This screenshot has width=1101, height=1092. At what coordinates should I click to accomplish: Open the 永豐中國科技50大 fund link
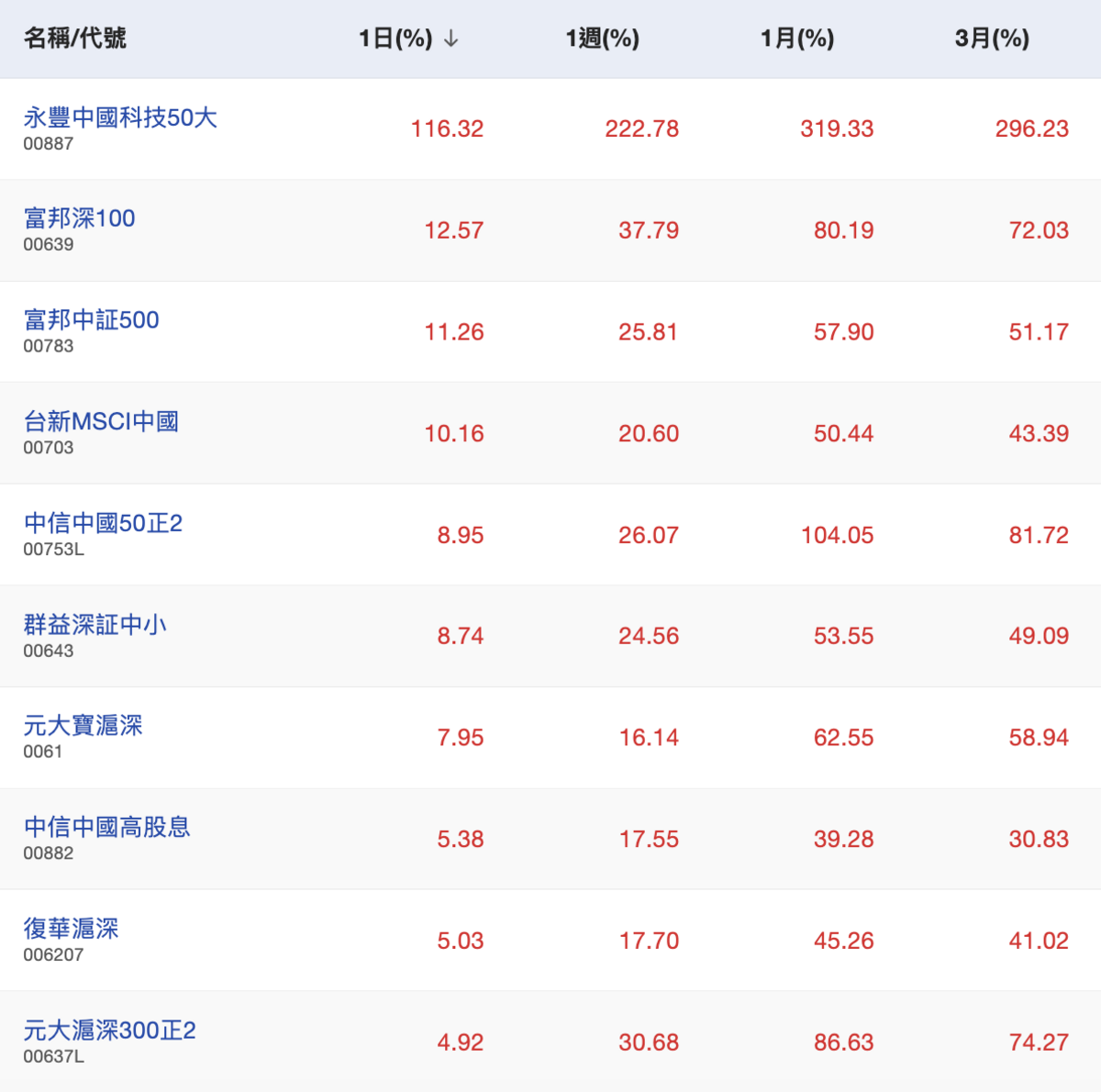120,117
